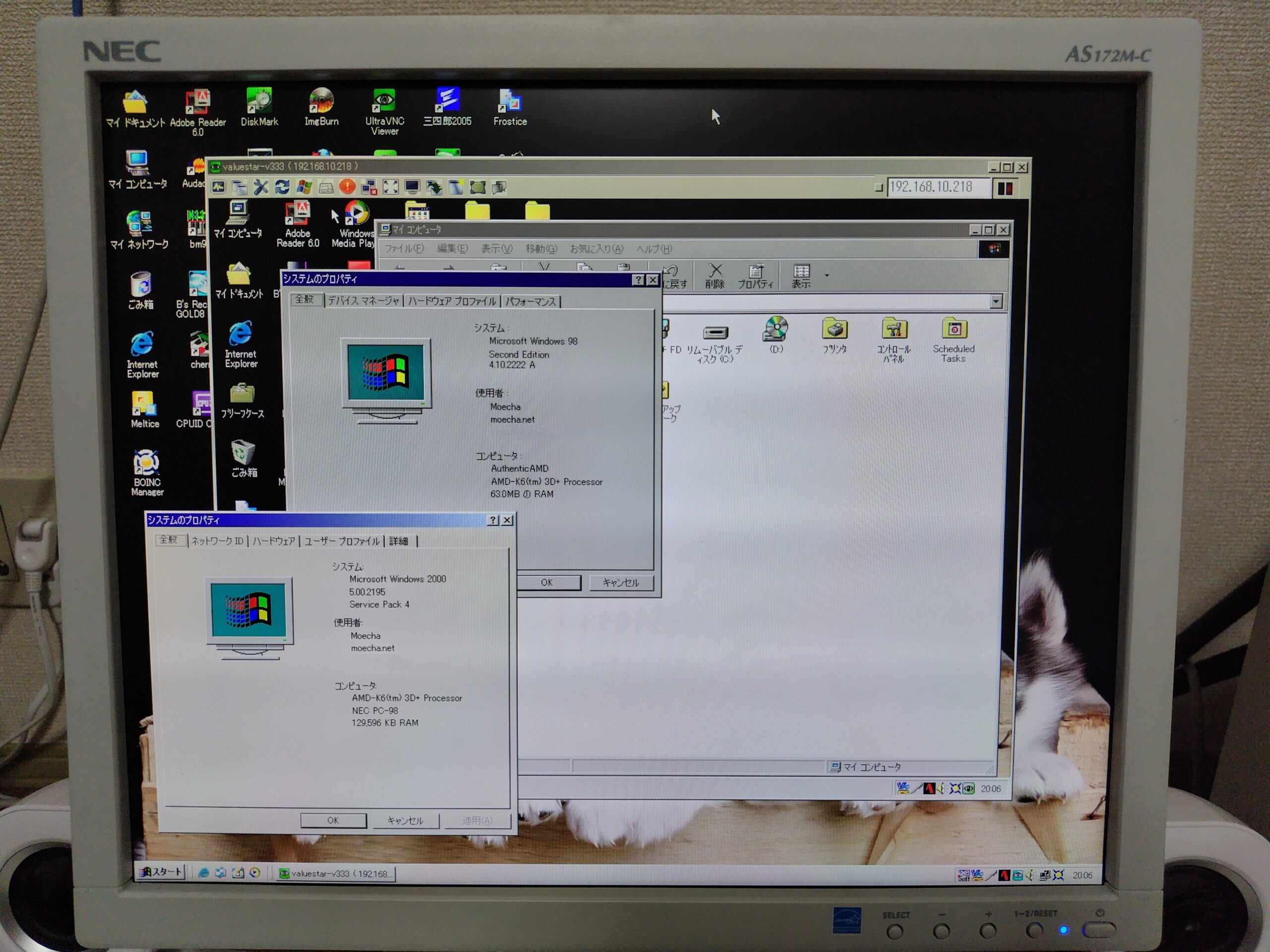The width and height of the screenshot is (1270, 952).
Task: Click valuestar-v333 taskbar button
Action: point(336,873)
